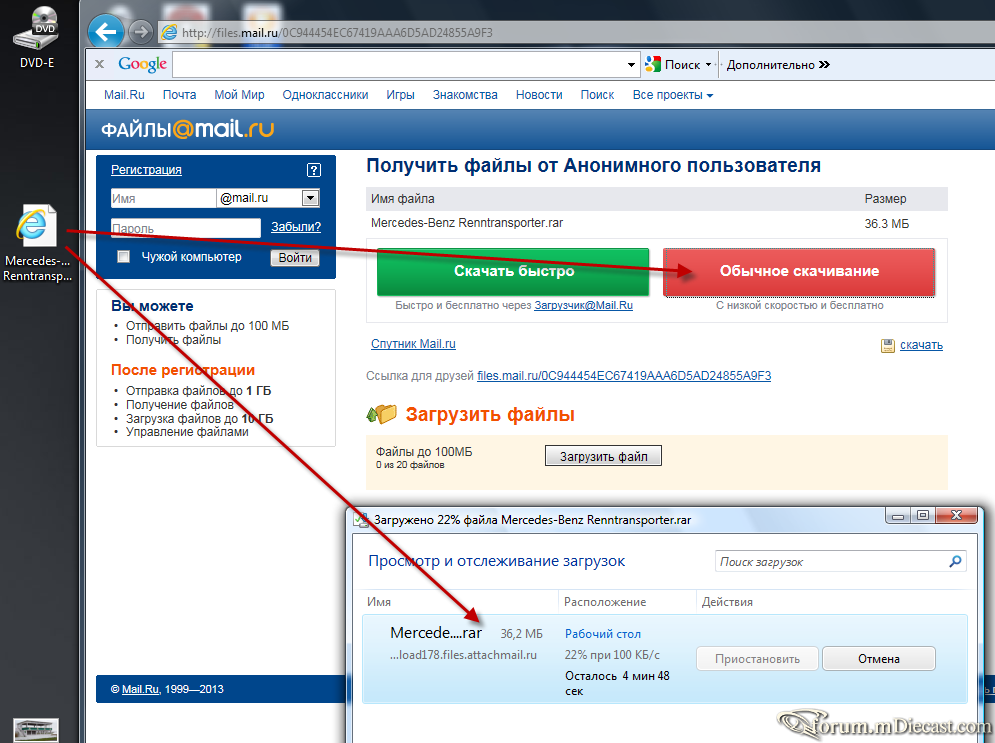Click the Mercedes-Benz Renntransporter.rar file name
The image size is (995, 743).
(x=467, y=223)
